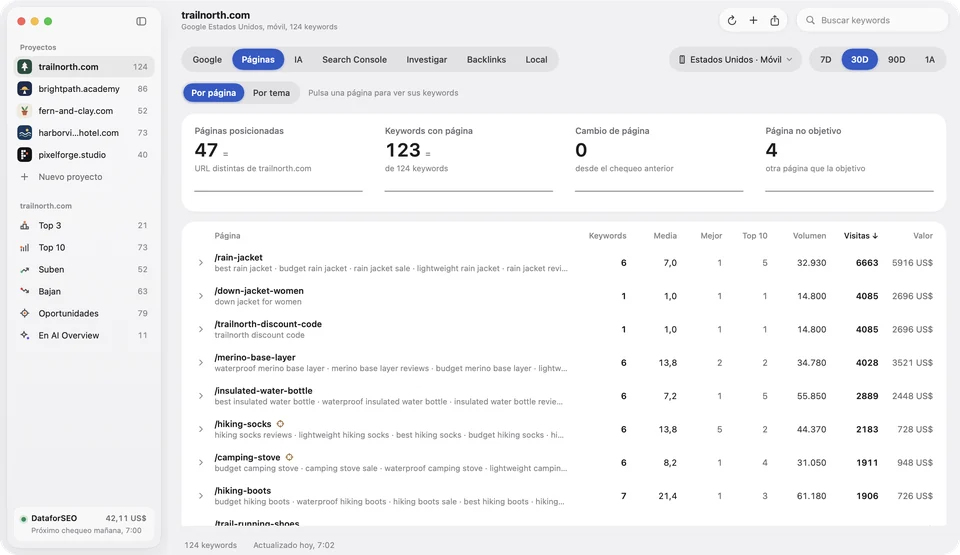
Task: Click the plus add keyword icon
Action: pos(753,20)
